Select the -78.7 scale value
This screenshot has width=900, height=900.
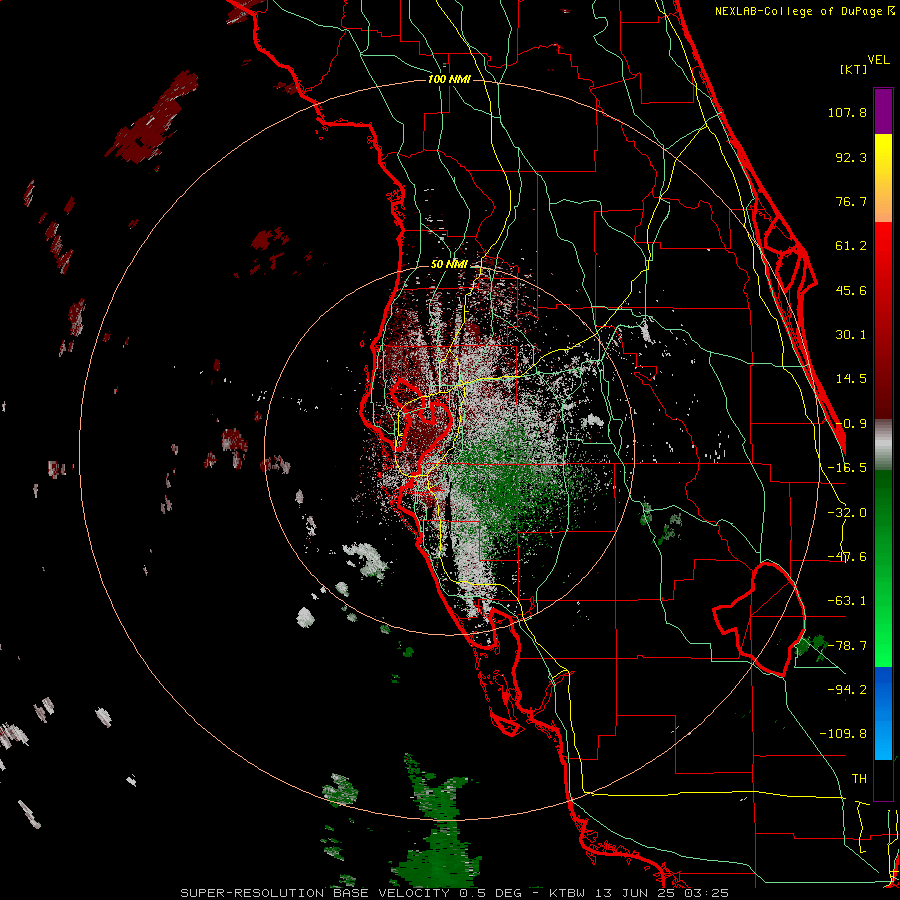point(847,646)
